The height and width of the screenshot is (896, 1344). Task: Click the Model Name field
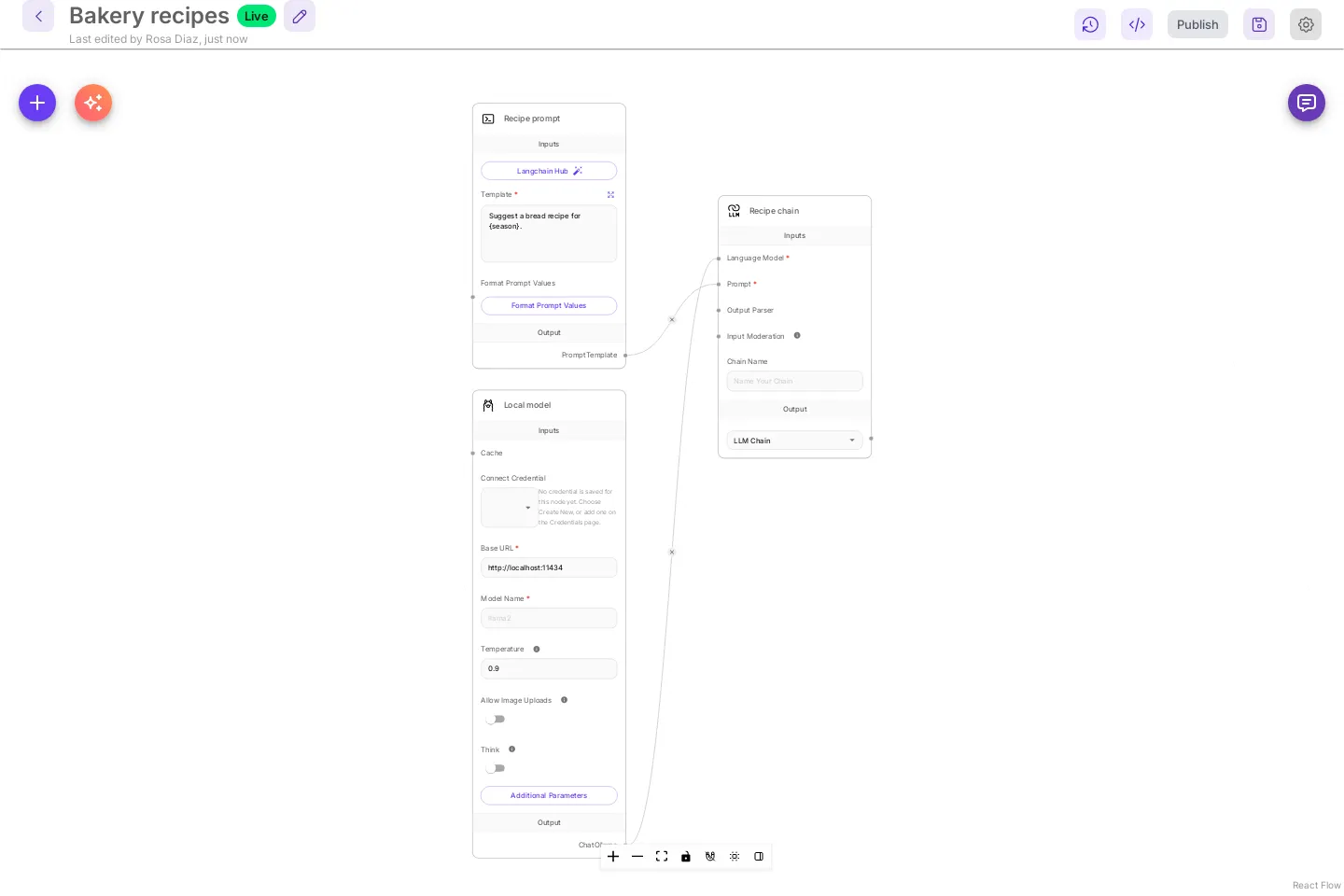[x=549, y=618]
